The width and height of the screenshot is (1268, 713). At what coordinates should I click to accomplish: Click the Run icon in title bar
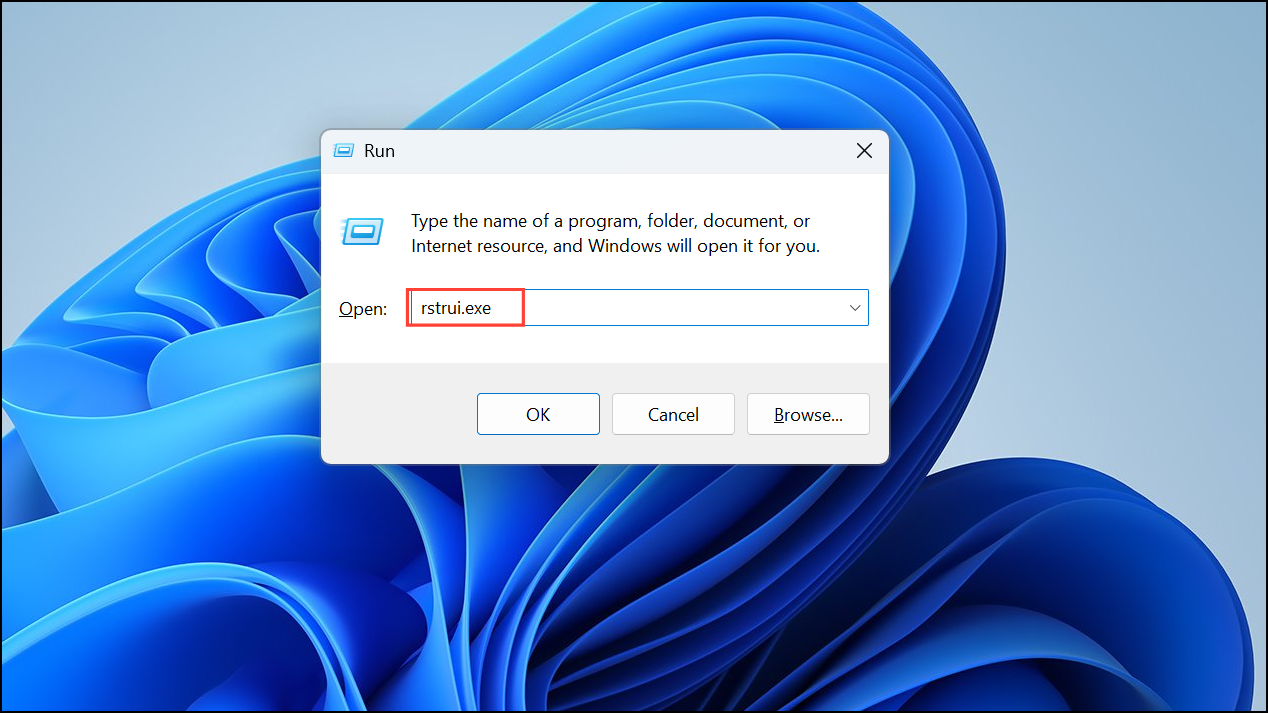click(344, 151)
